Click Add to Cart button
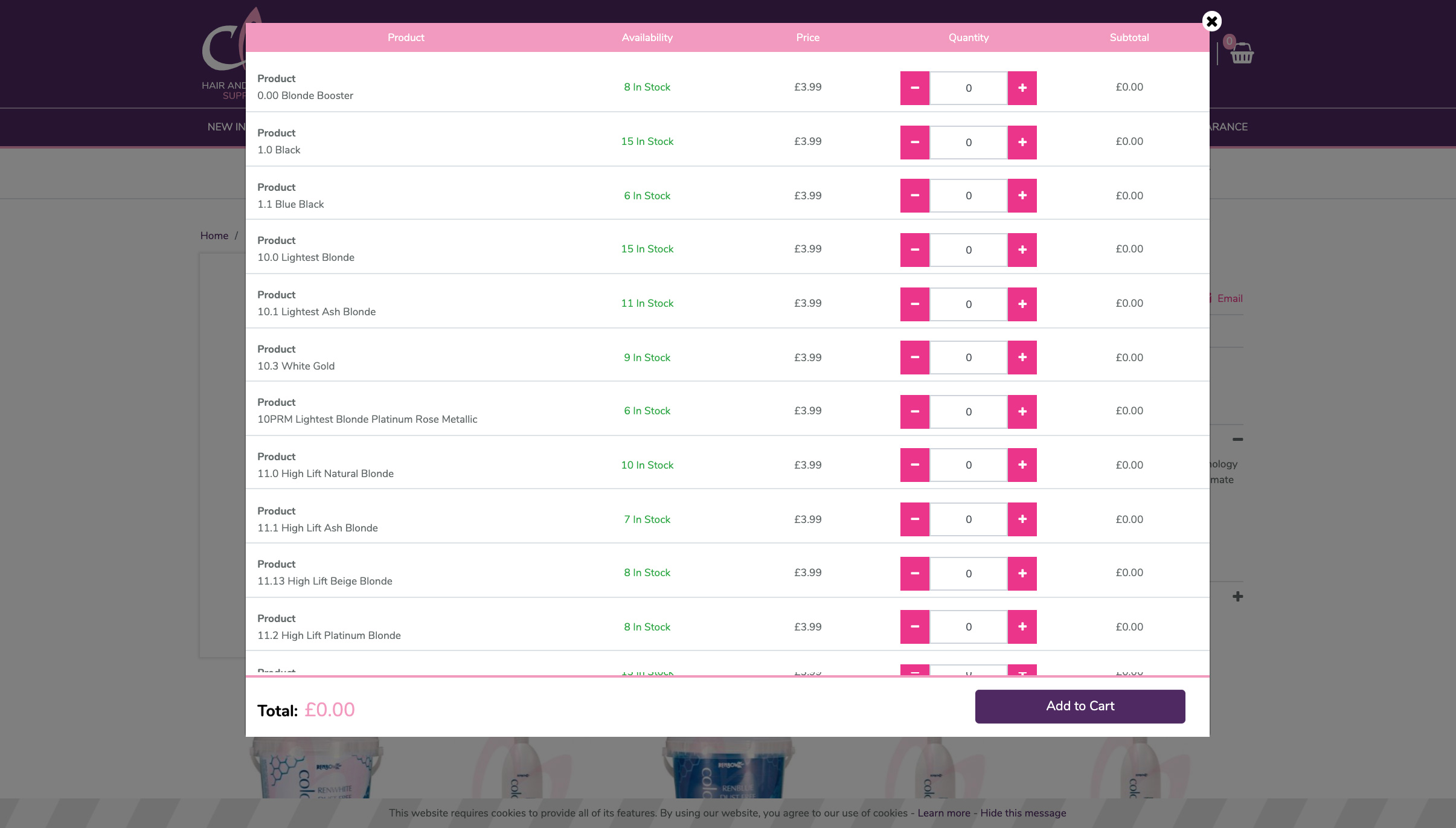This screenshot has height=828, width=1456. [1079, 706]
